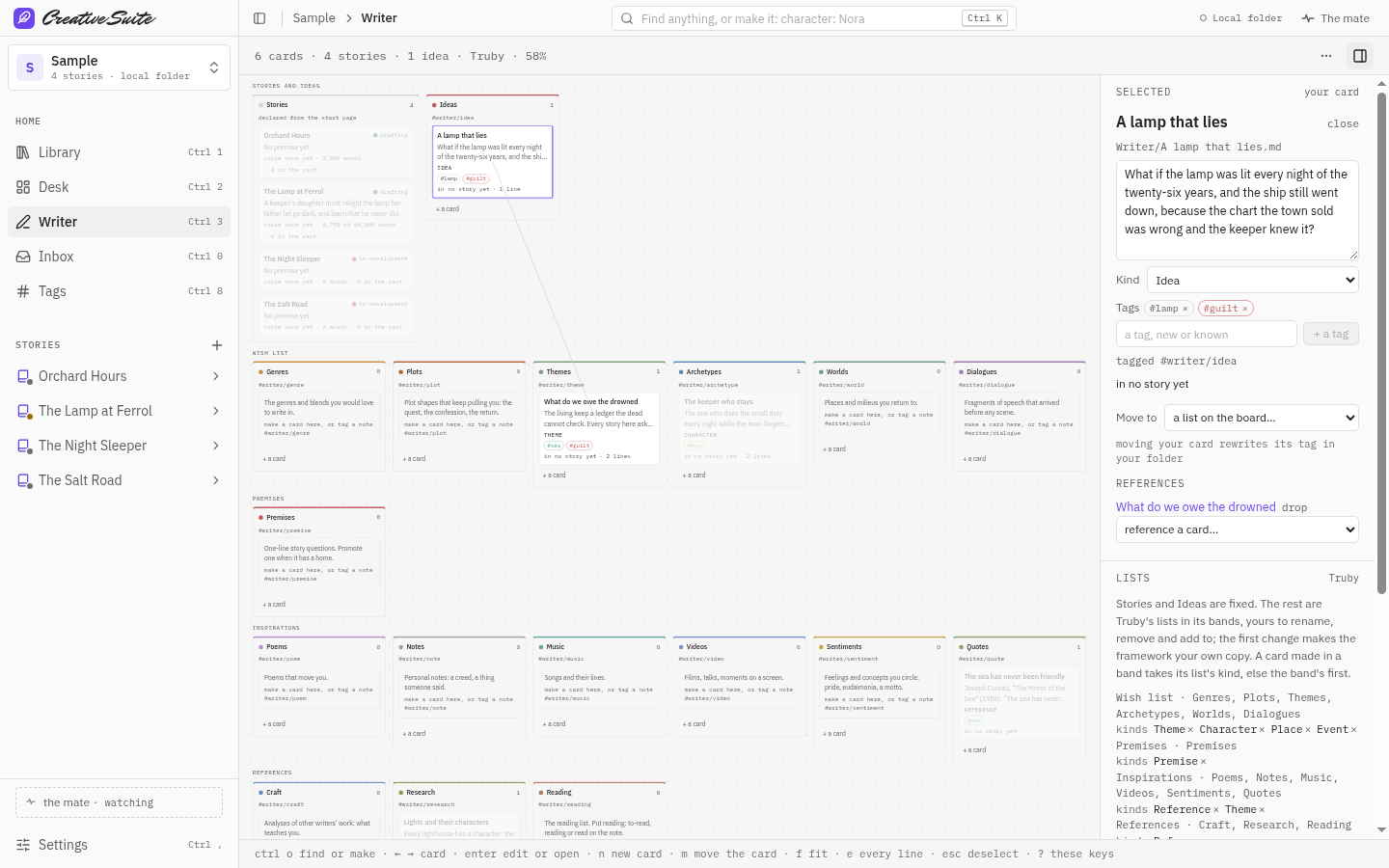Remove the Theme kind from Wish list
Screen dimensions: 1389x868
[x=1190, y=730]
